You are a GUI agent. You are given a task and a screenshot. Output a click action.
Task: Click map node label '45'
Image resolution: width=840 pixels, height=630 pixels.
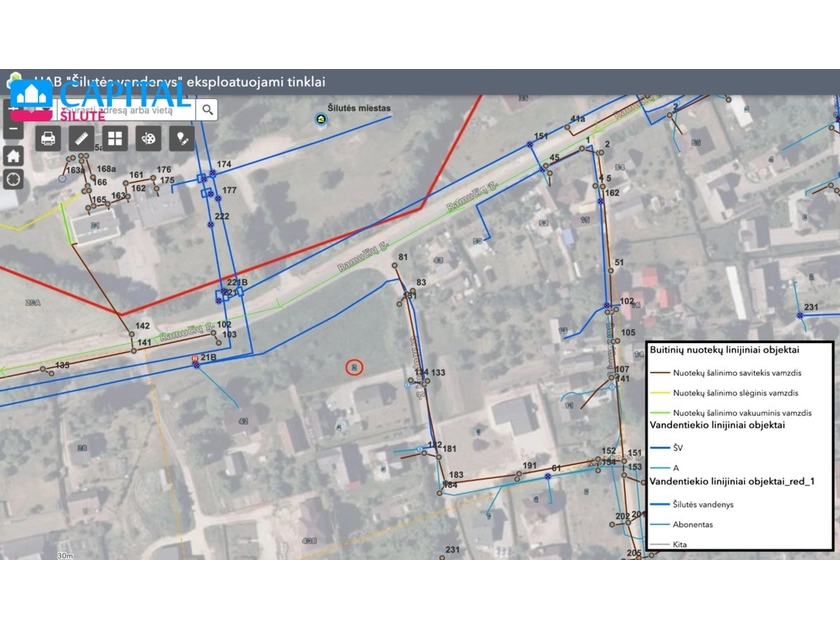[554, 158]
